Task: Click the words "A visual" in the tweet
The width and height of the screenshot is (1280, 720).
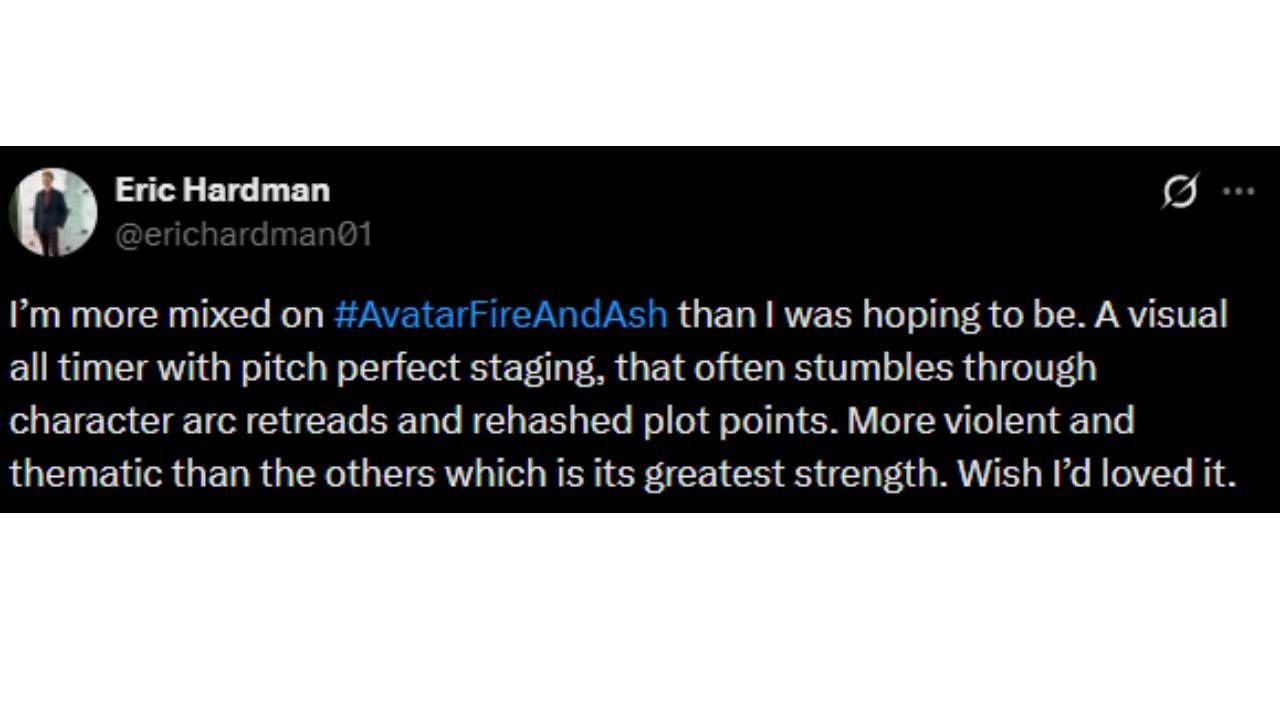Action: tap(1160, 315)
